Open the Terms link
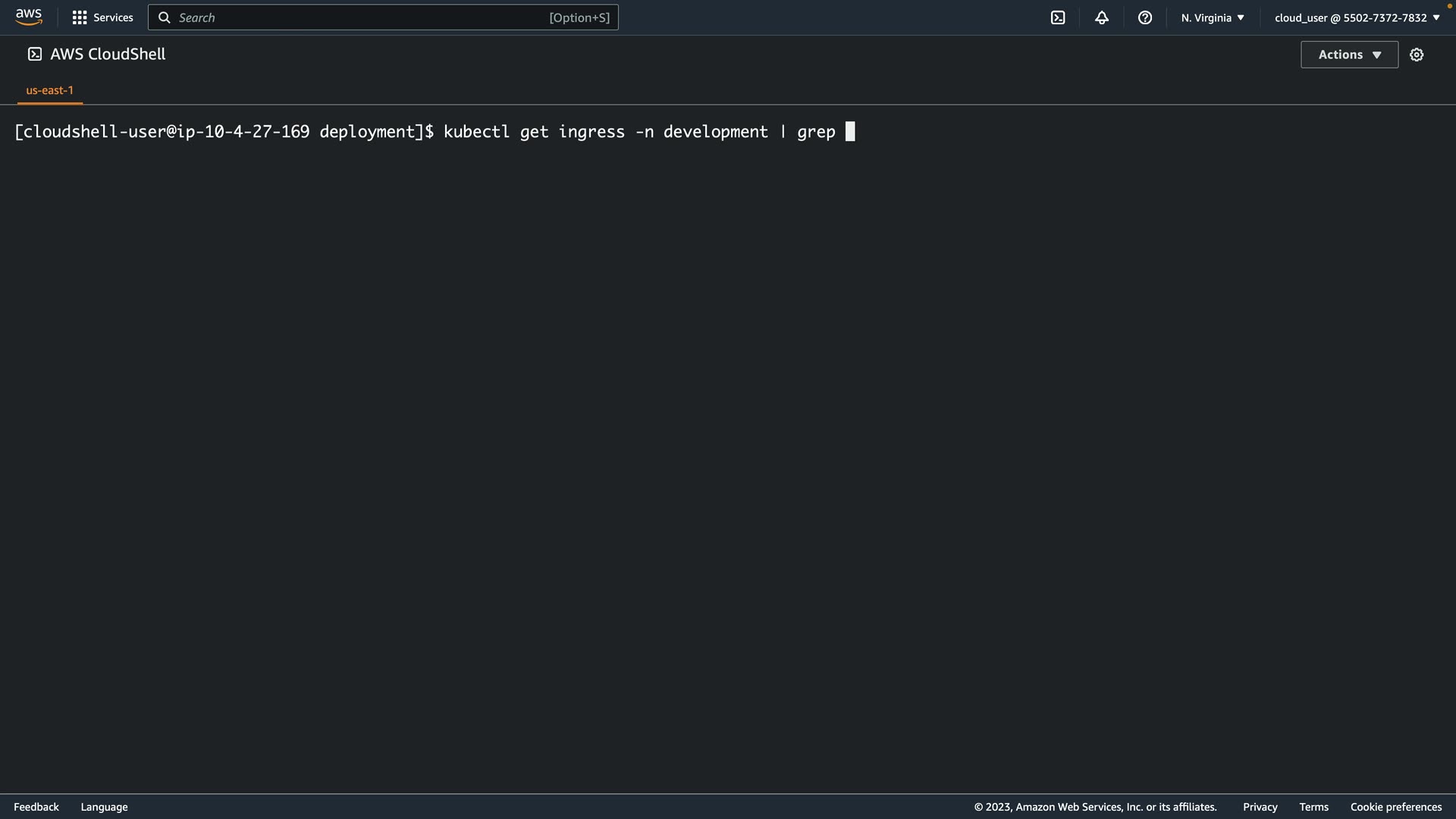This screenshot has height=819, width=1456. pos(1313,807)
